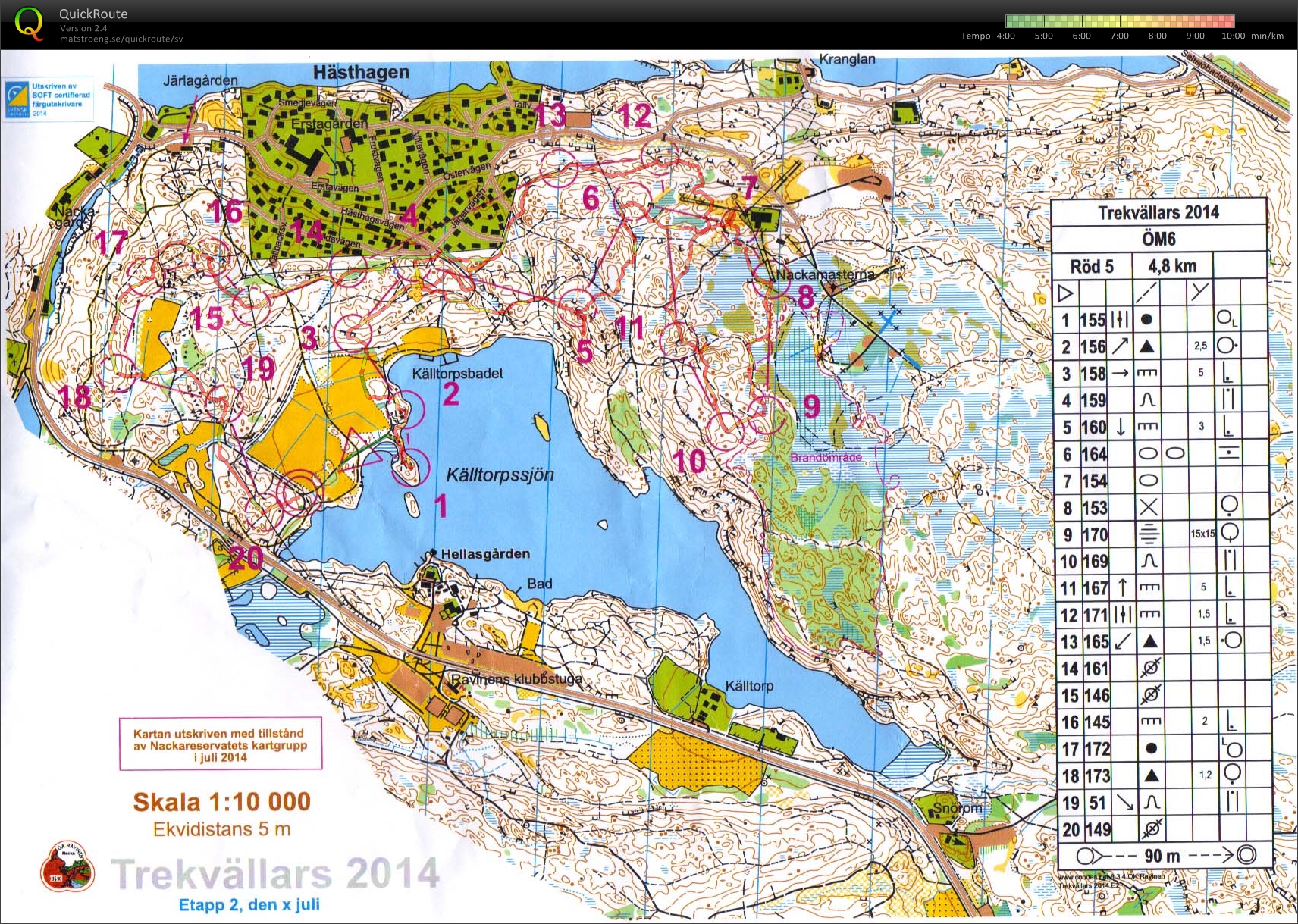This screenshot has width=1298, height=924.
Task: Click the 'Järlagården' map label
Action: (200, 80)
